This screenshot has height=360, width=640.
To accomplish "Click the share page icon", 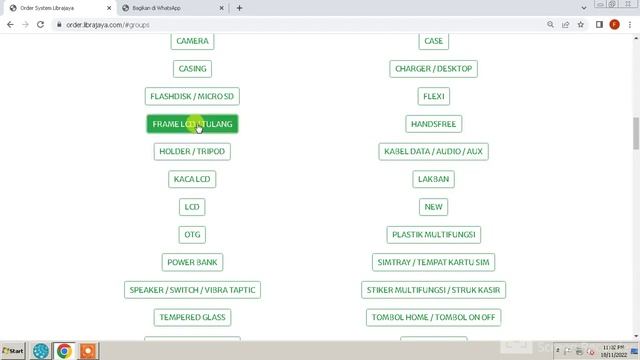I will click(x=565, y=25).
